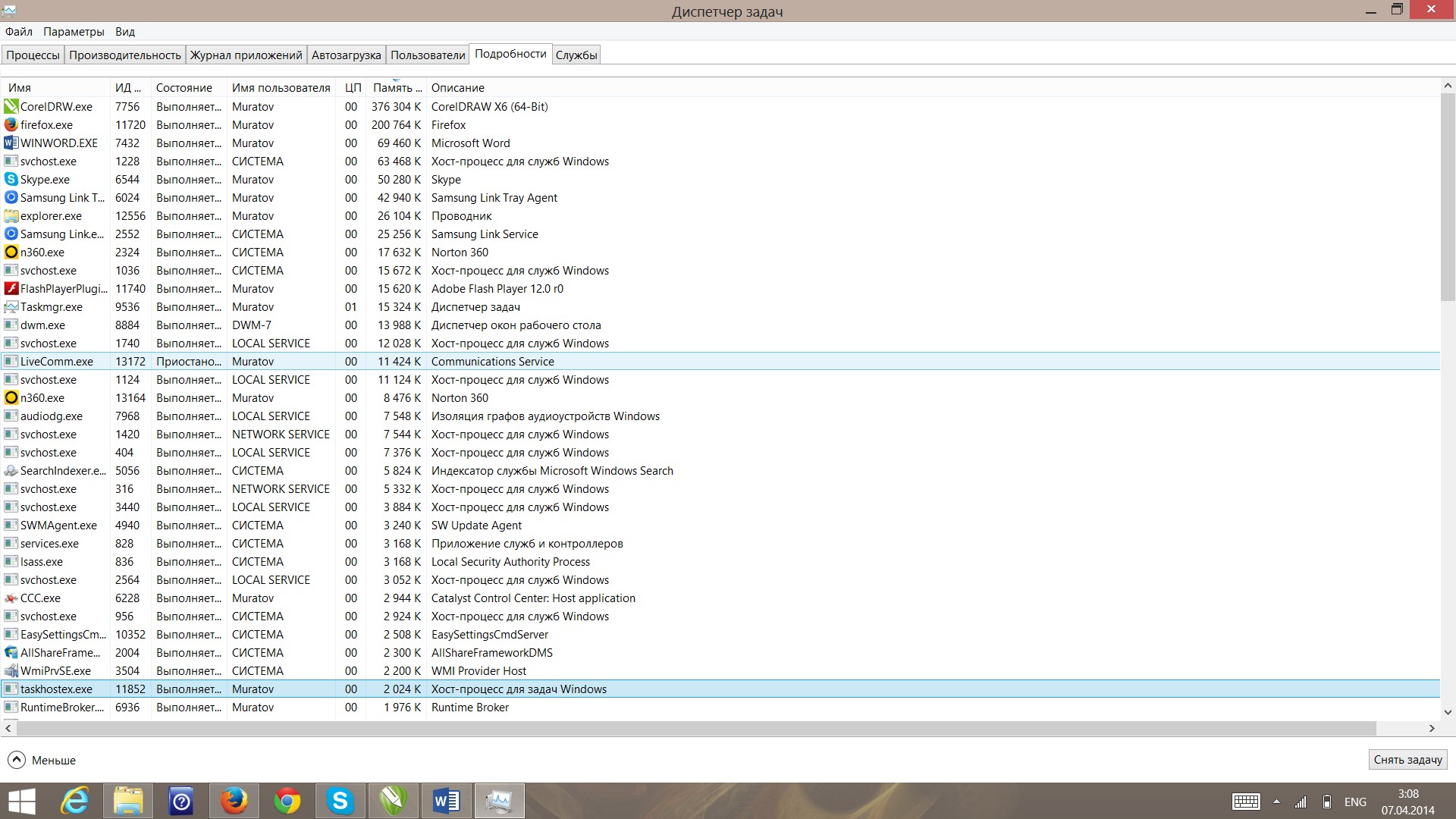This screenshot has height=819, width=1456.
Task: Click the FlashPlayerPlugin process icon
Action: (x=11, y=289)
